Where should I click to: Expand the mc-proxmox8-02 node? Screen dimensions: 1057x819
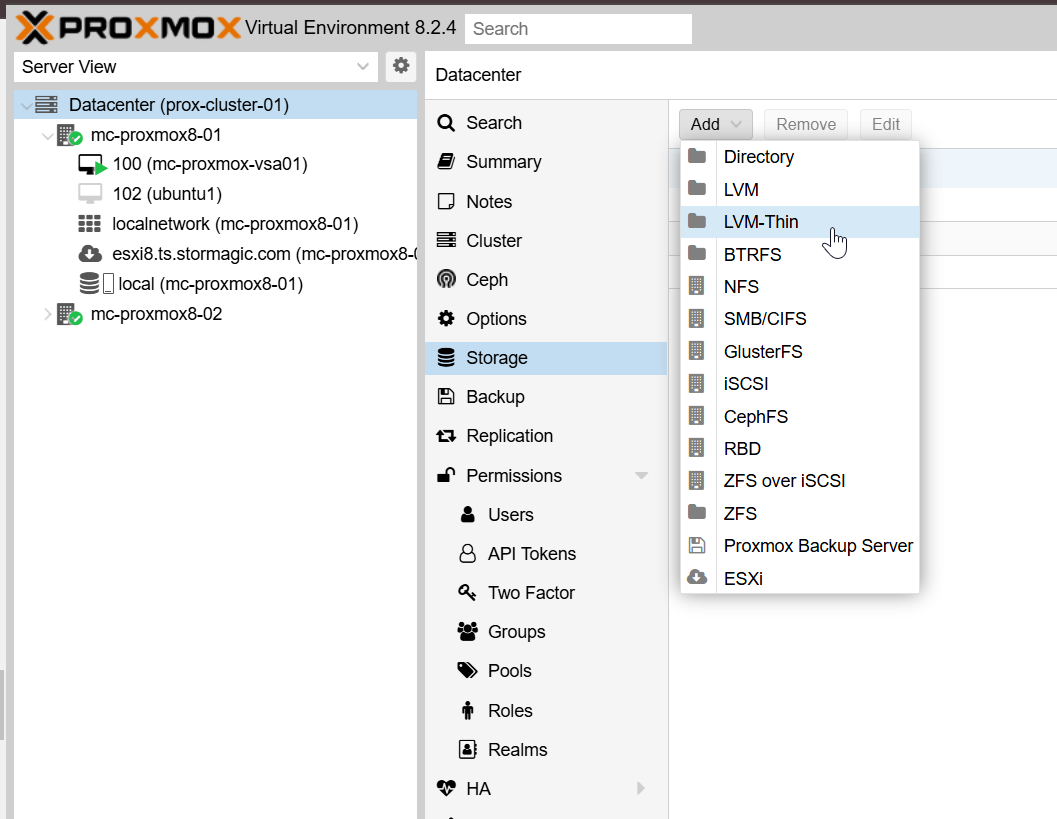click(x=47, y=314)
